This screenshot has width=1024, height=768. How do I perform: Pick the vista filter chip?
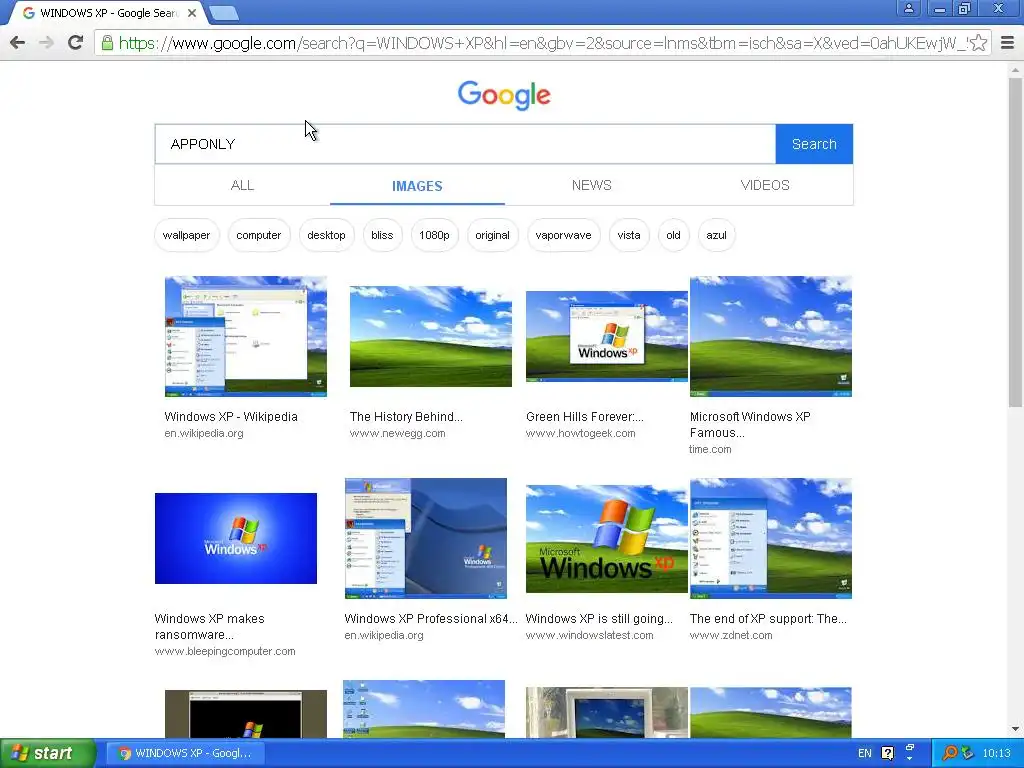coord(629,235)
